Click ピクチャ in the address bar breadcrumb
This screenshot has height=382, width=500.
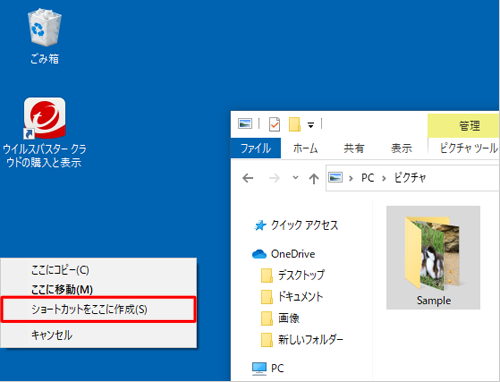click(x=410, y=178)
